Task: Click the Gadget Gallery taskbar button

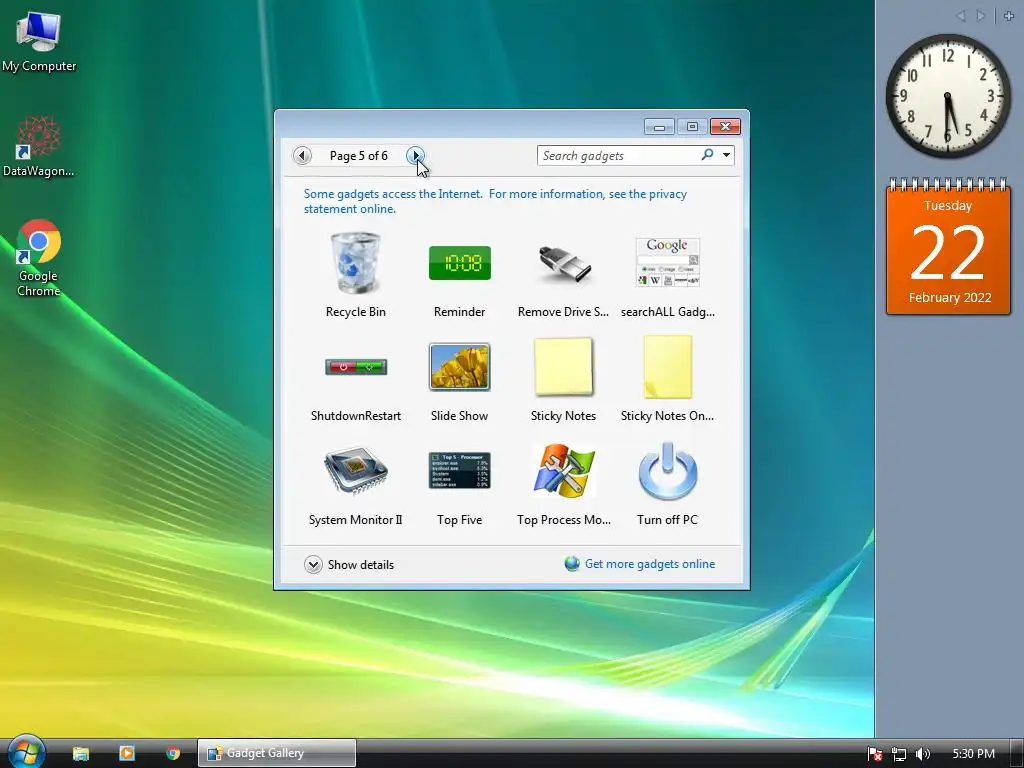Action: 277,753
